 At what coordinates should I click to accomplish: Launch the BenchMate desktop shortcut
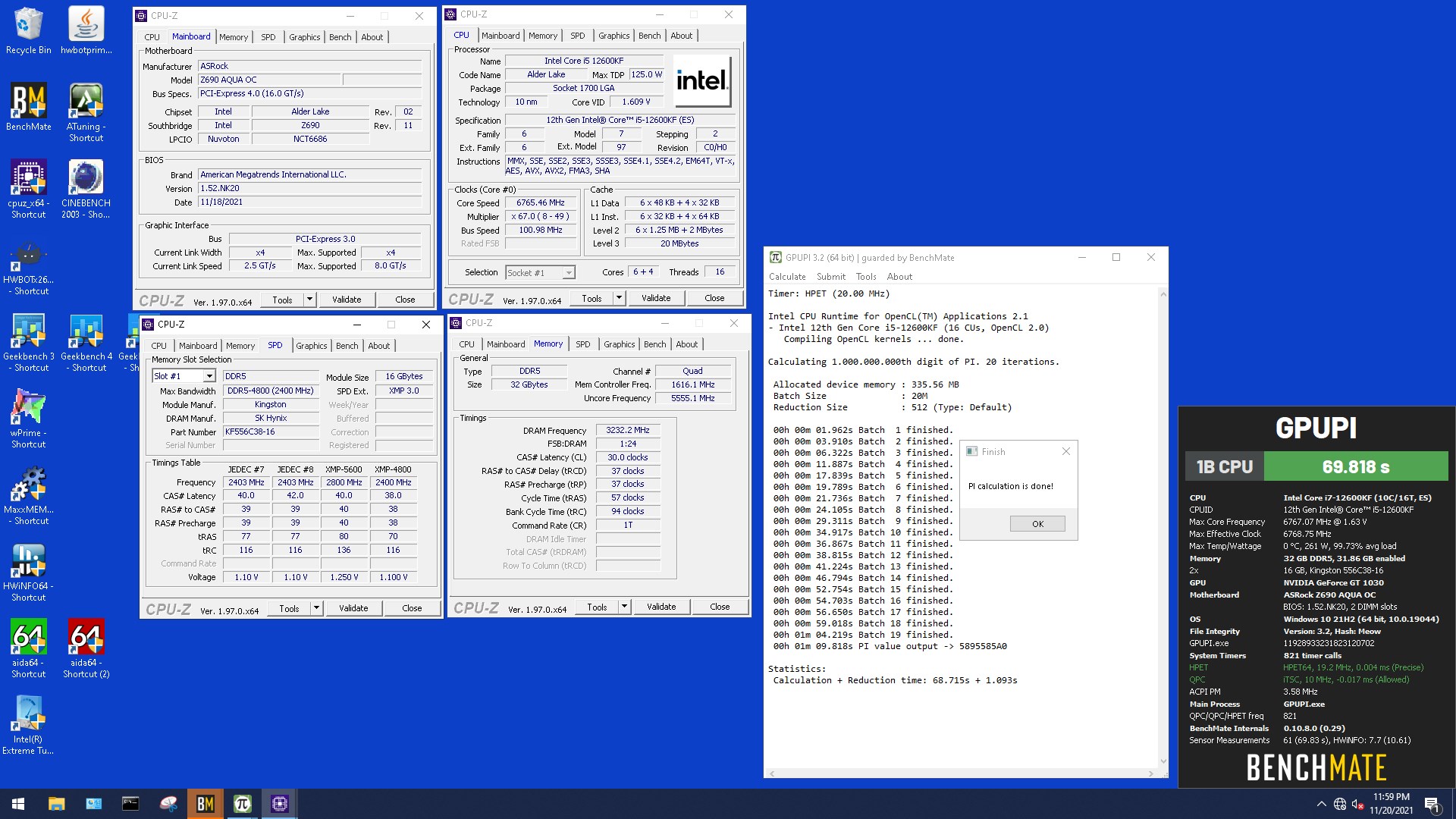pos(29,107)
